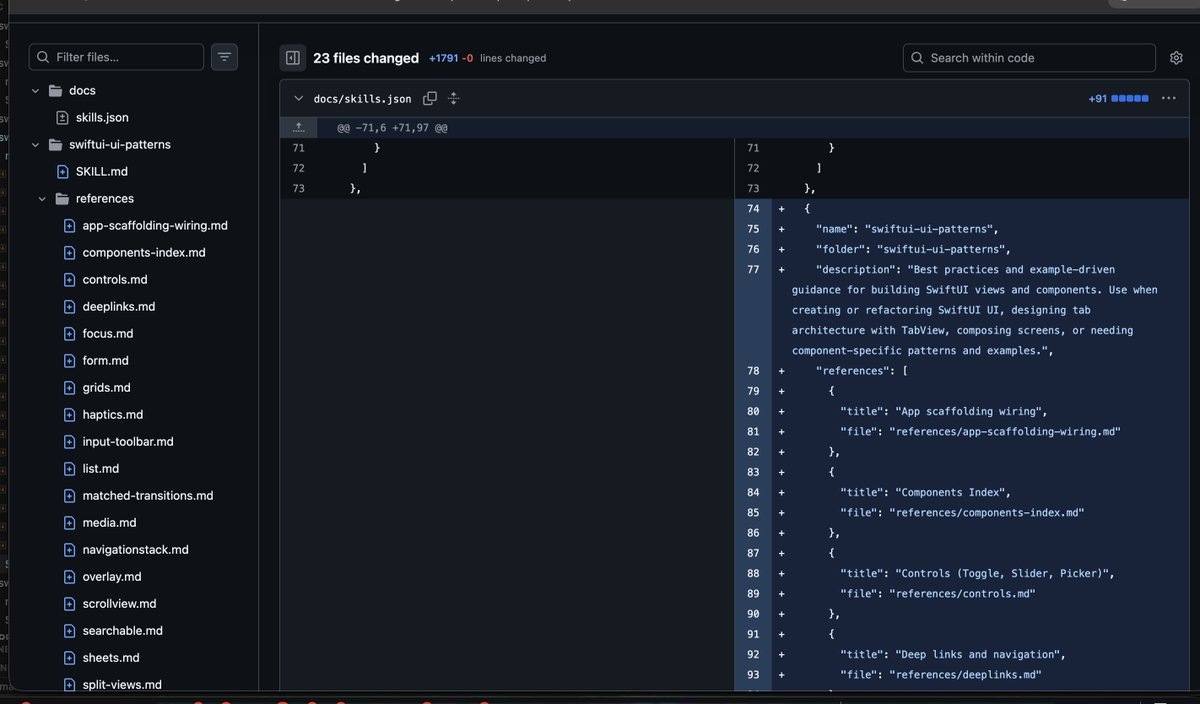Click the hunk header @@ -71,6 +71,97 @@
Image resolution: width=1200 pixels, height=704 pixels.
coord(392,128)
